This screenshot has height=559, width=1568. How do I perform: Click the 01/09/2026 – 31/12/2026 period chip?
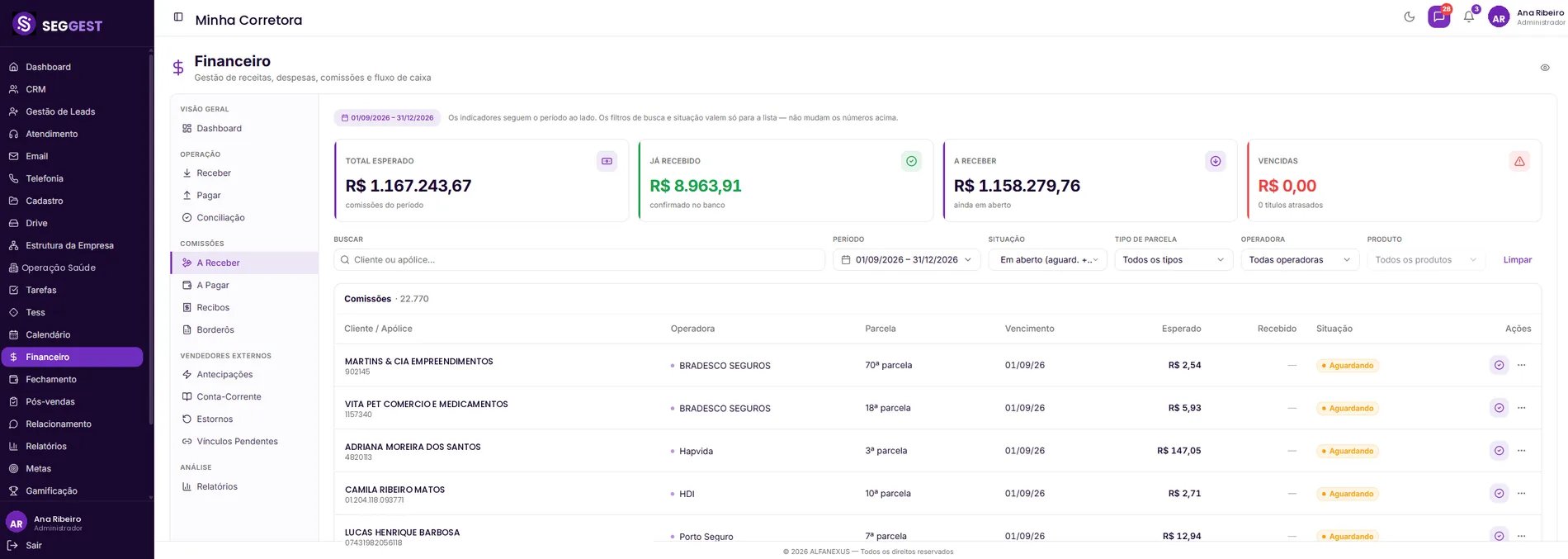click(x=387, y=117)
